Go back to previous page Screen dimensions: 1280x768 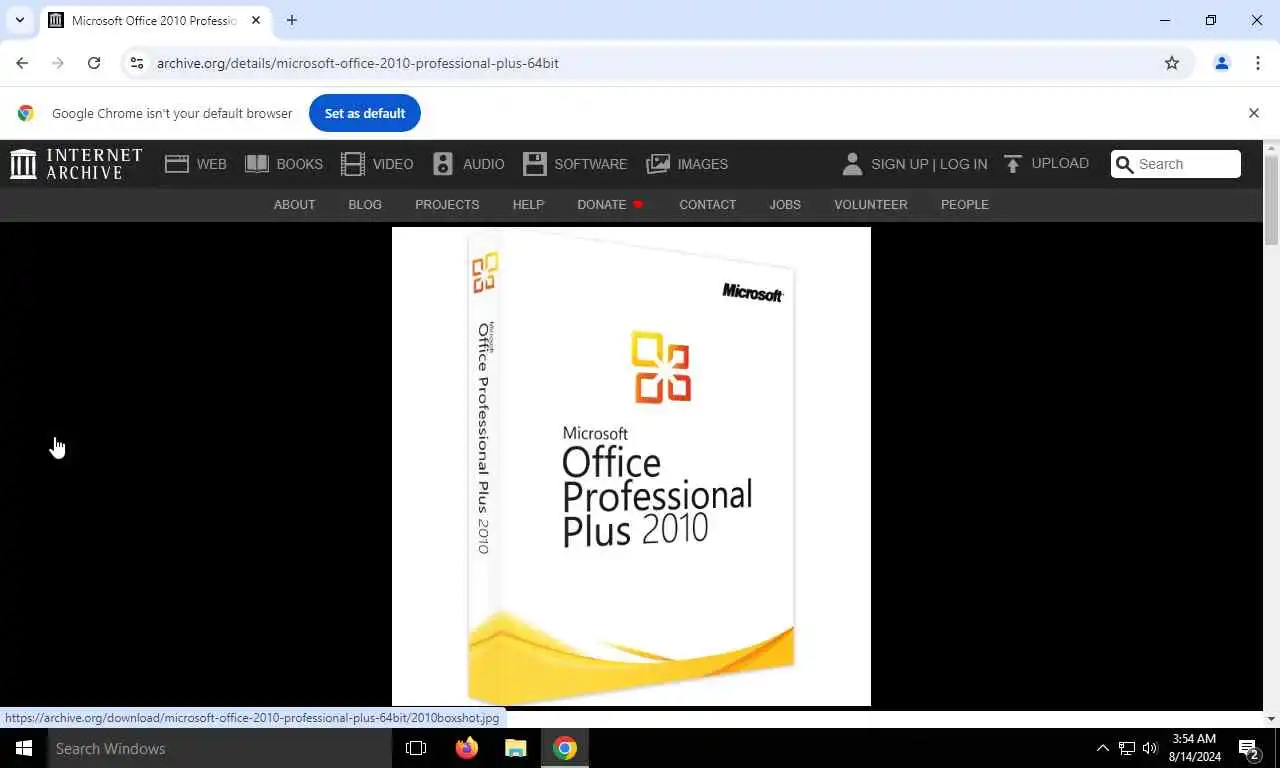(x=22, y=63)
